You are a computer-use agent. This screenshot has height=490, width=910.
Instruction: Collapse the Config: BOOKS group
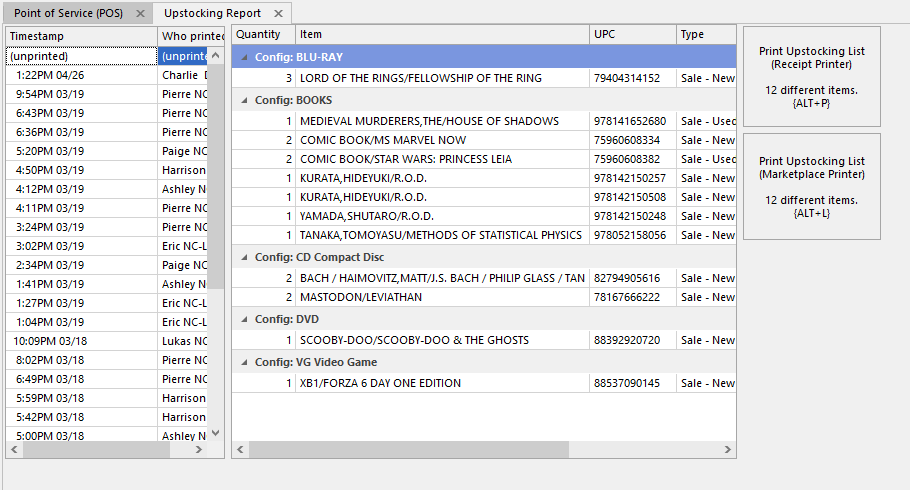(x=244, y=100)
